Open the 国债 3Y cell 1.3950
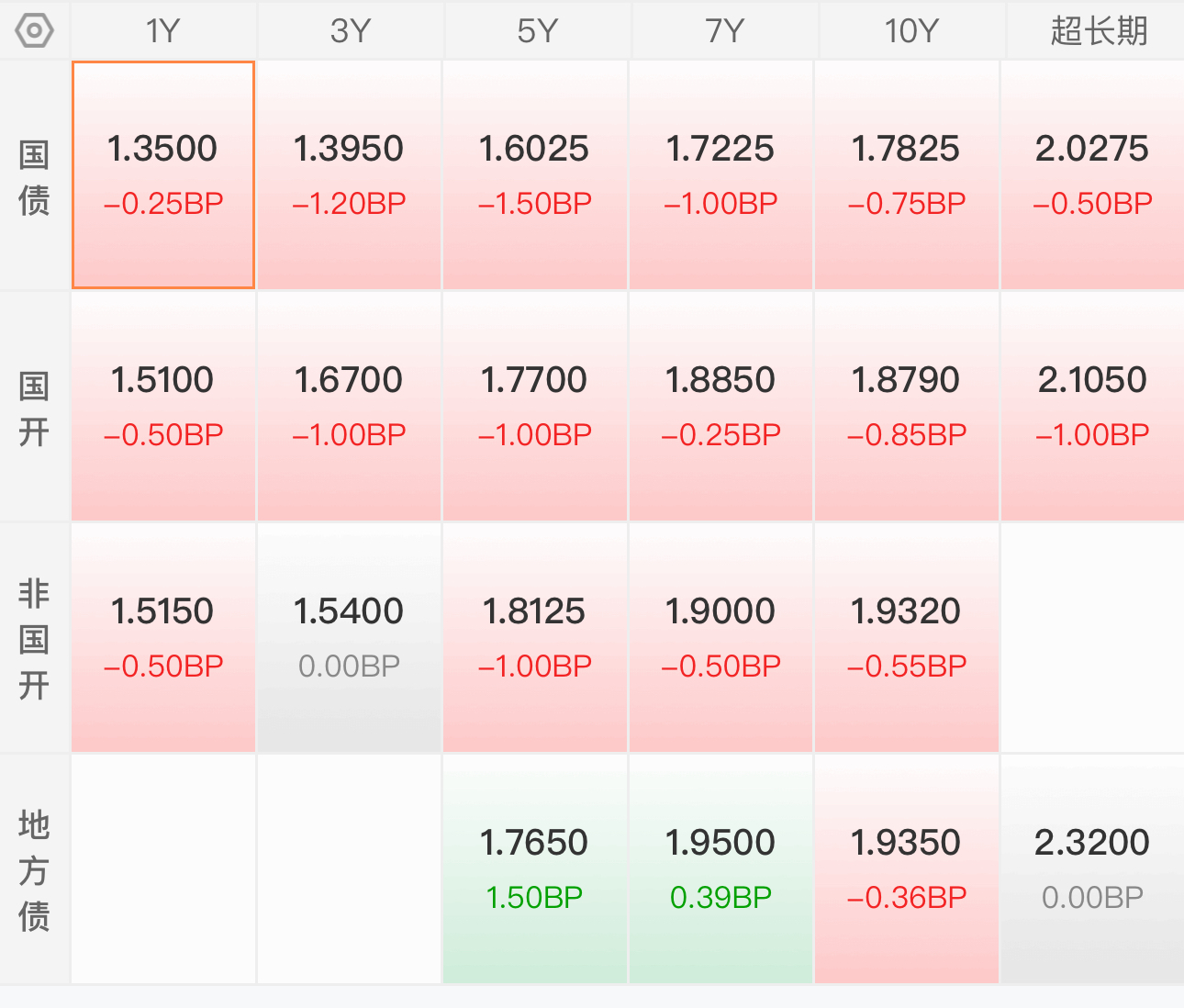This screenshot has width=1184, height=1008. tap(350, 175)
